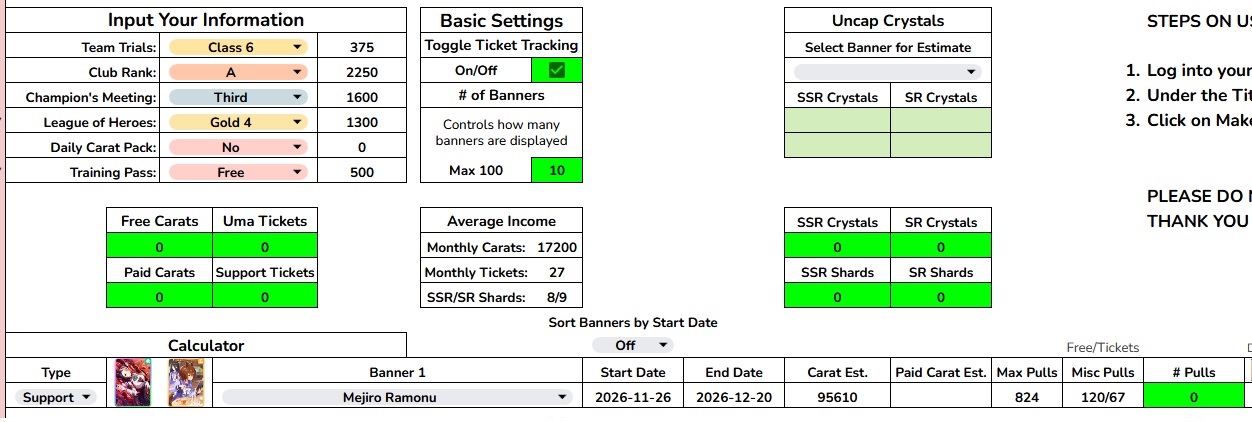Screen dimensions: 1252x422
Task: Select the Monthly Carats value 17200
Action: click(557, 247)
